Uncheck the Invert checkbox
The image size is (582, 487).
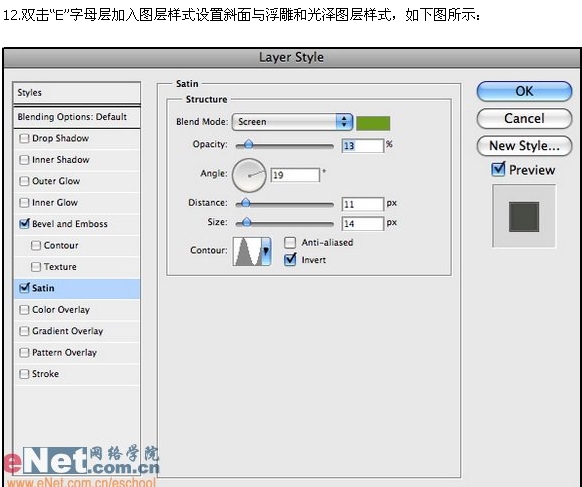tap(290, 259)
